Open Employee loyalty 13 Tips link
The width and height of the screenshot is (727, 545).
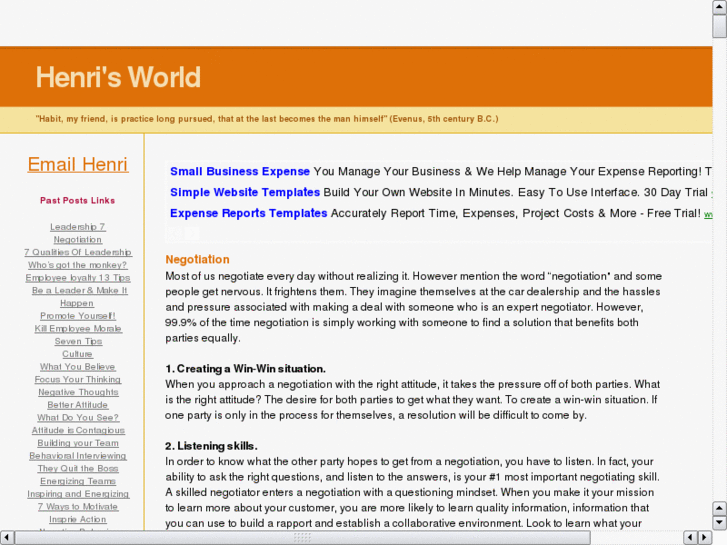pos(78,277)
